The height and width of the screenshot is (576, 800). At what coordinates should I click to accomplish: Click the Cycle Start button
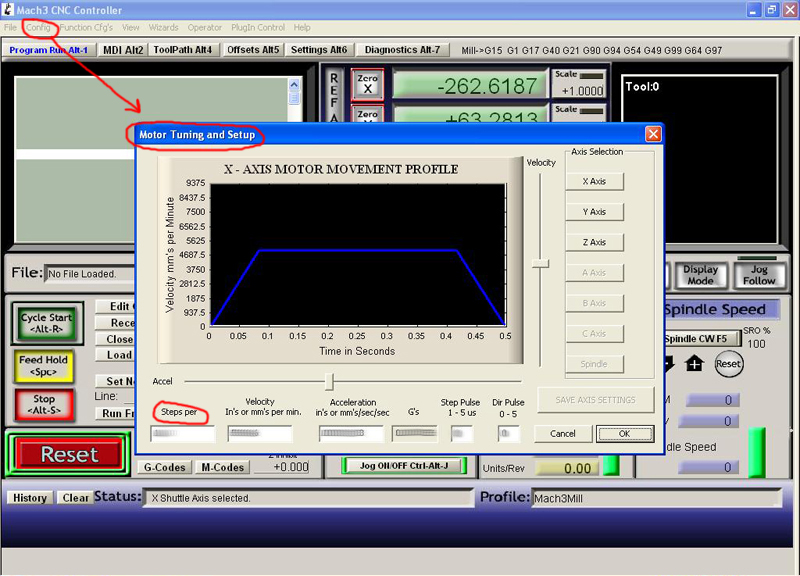47,323
